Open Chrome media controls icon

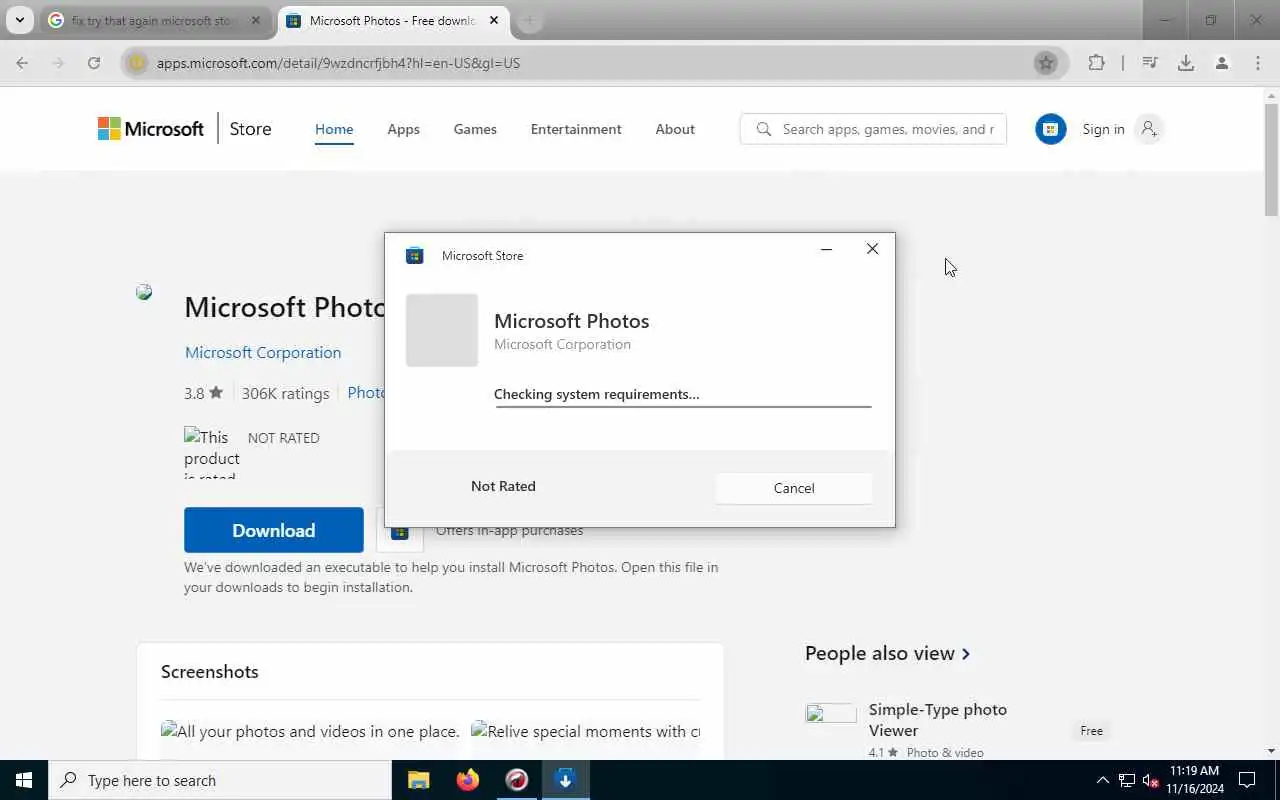[x=1150, y=63]
